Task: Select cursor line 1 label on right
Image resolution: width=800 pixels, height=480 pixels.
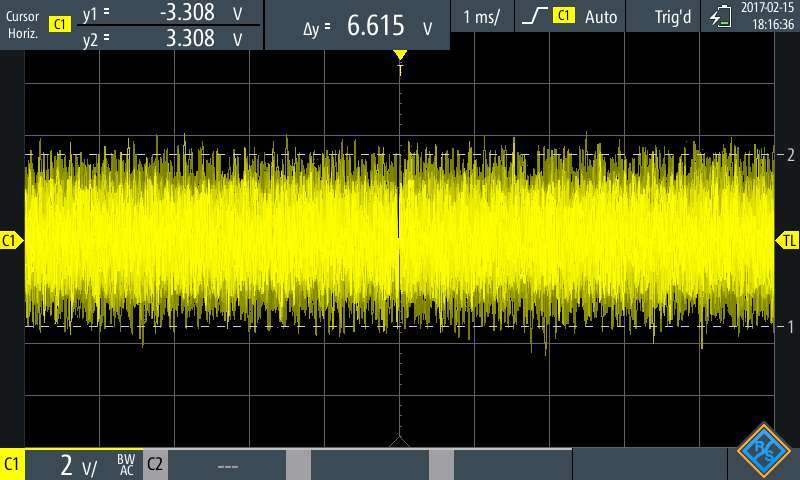Action: coord(791,326)
